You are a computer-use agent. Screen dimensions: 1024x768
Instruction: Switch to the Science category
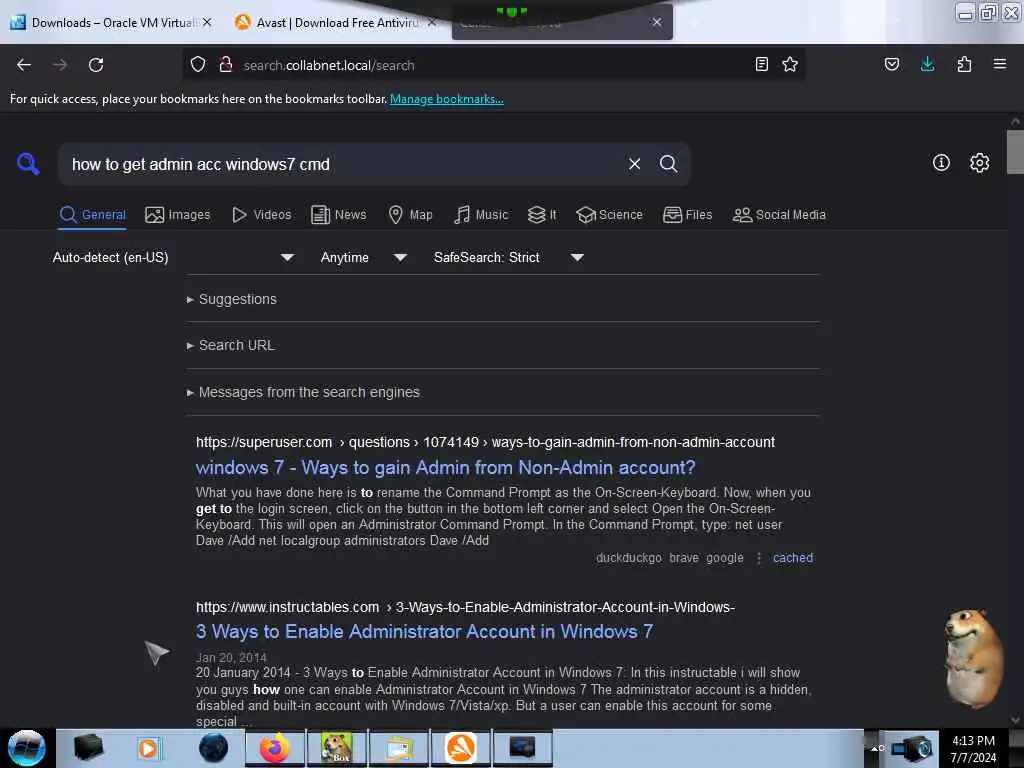609,215
